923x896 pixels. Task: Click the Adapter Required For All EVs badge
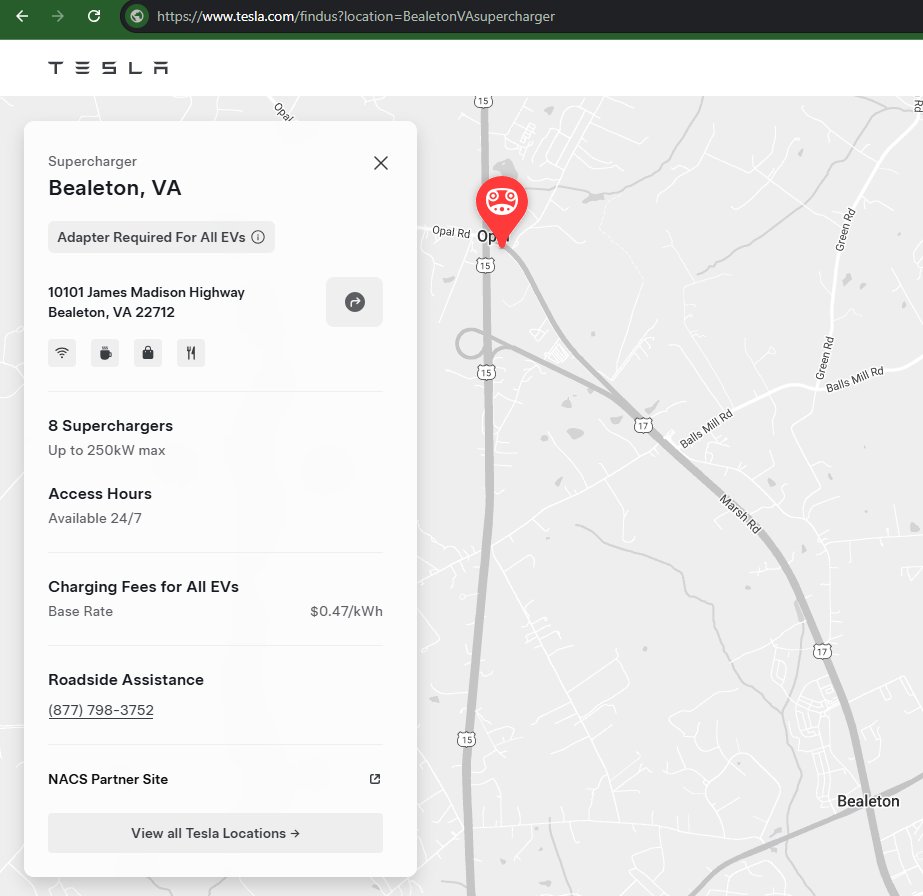[161, 237]
